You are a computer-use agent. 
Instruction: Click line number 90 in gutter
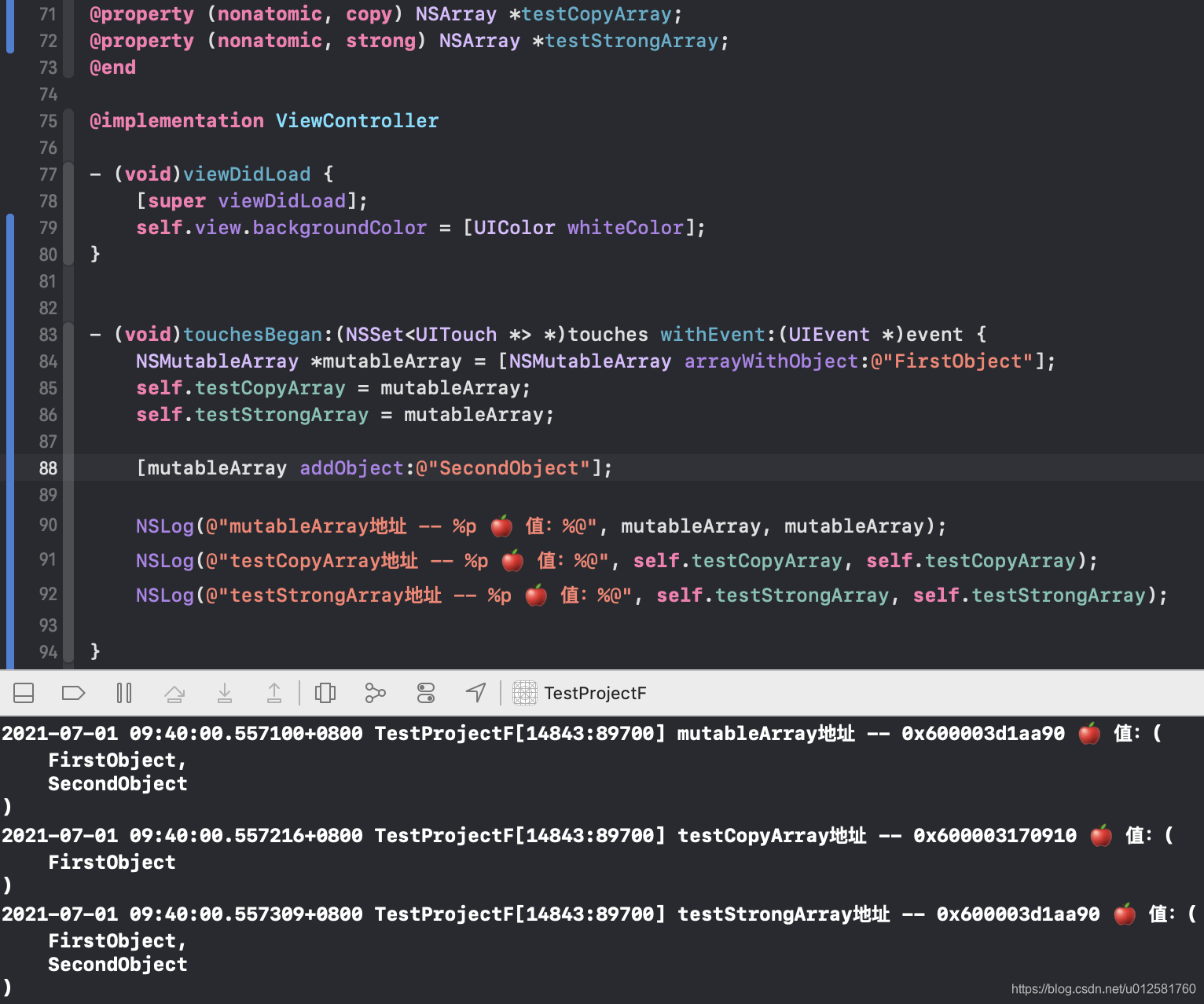pyautogui.click(x=48, y=525)
